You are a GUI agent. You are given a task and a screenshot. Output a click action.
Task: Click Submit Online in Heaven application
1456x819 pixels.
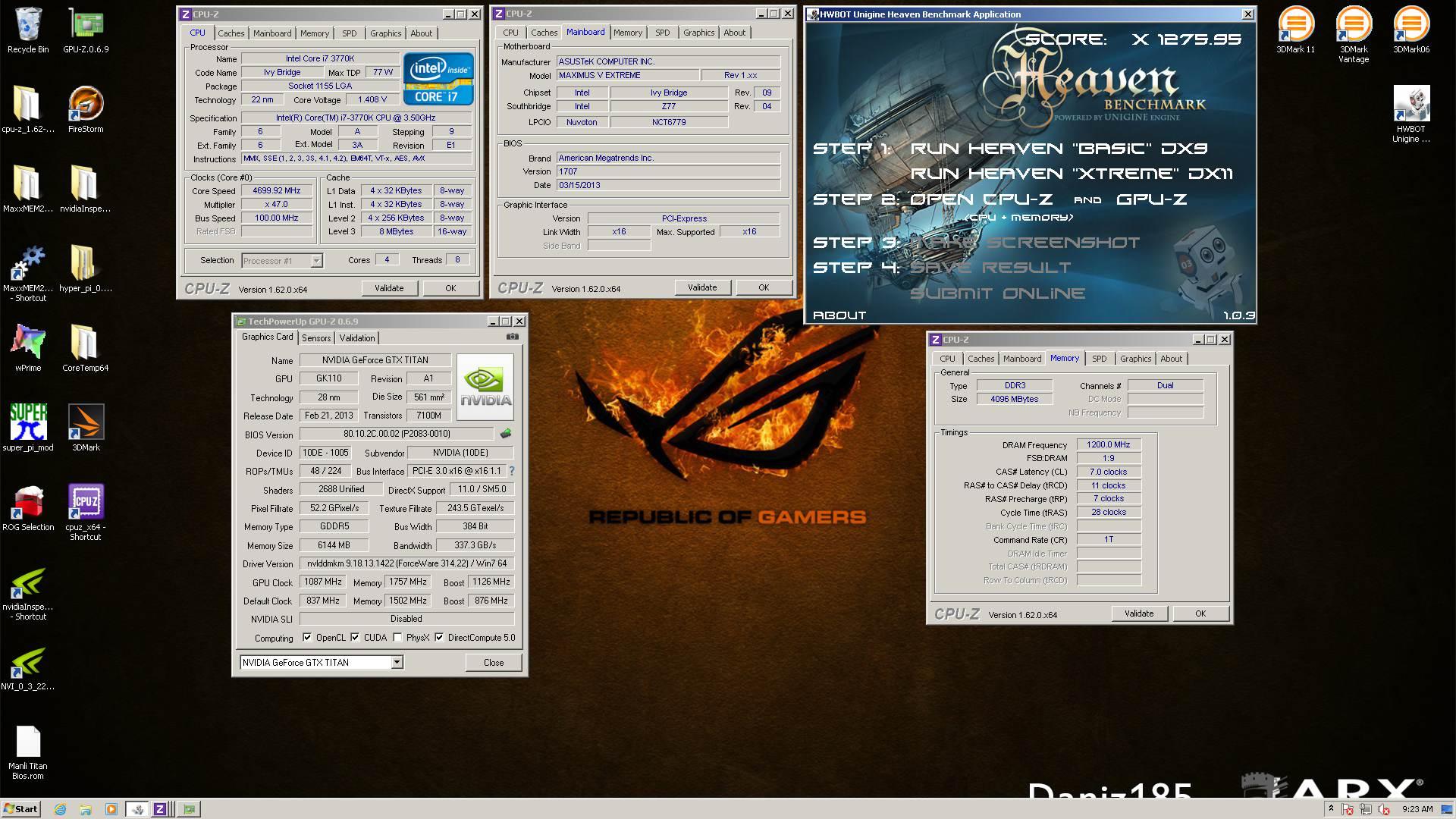998,293
